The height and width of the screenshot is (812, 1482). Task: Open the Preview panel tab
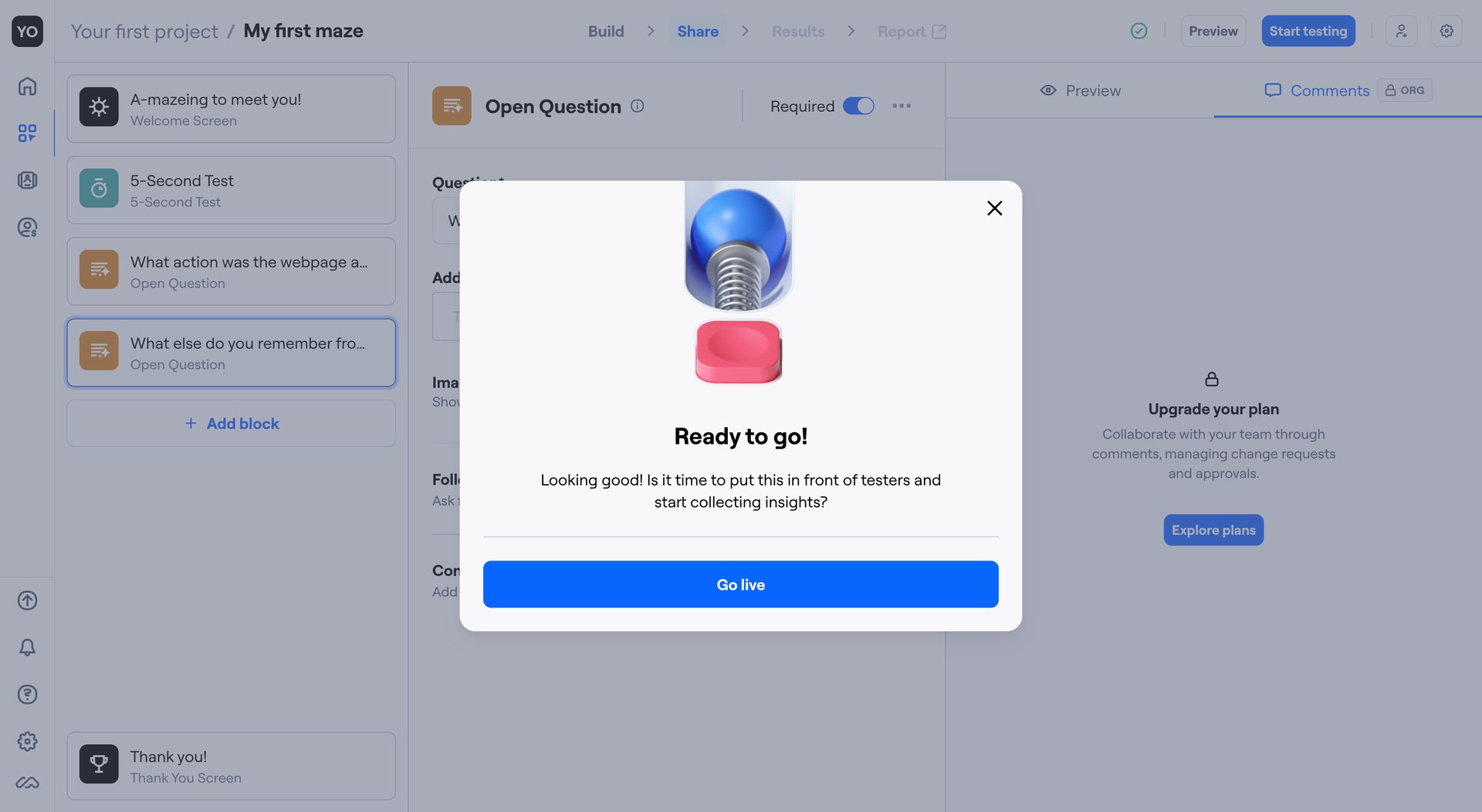coord(1081,90)
